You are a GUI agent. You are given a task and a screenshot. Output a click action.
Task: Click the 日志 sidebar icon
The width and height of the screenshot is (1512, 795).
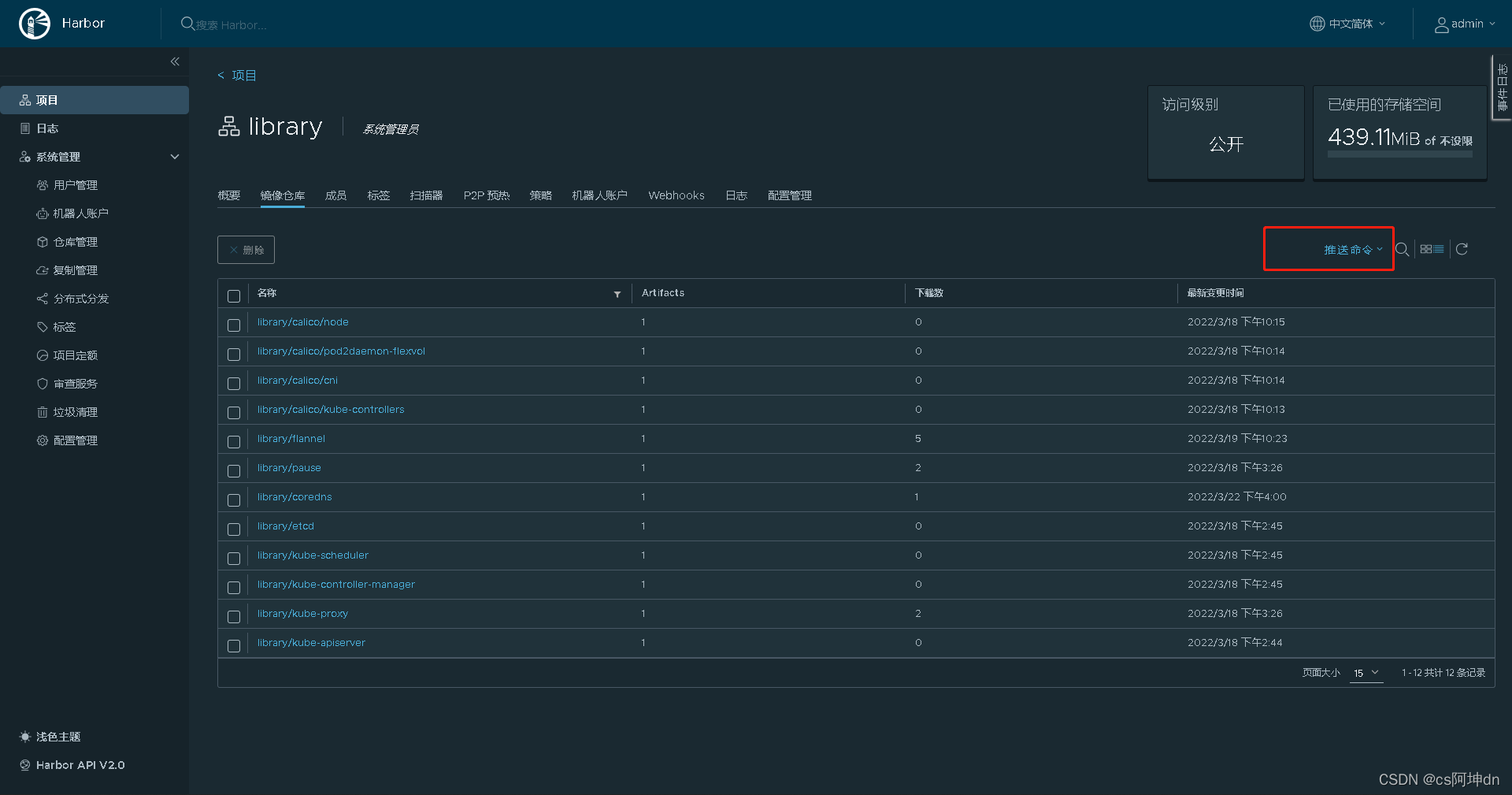pos(25,128)
